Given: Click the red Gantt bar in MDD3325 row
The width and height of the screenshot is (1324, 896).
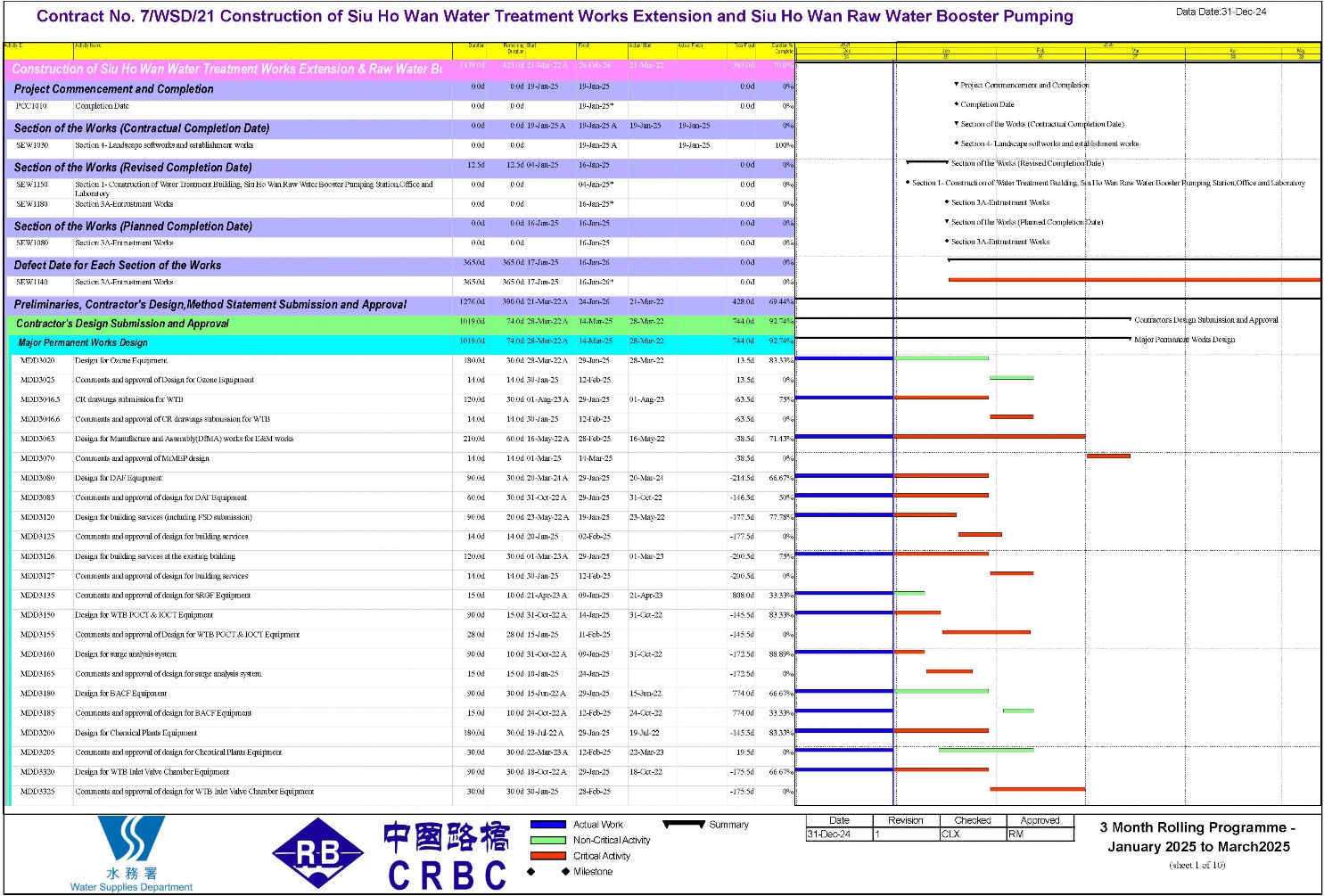Looking at the screenshot, I should (x=1038, y=790).
